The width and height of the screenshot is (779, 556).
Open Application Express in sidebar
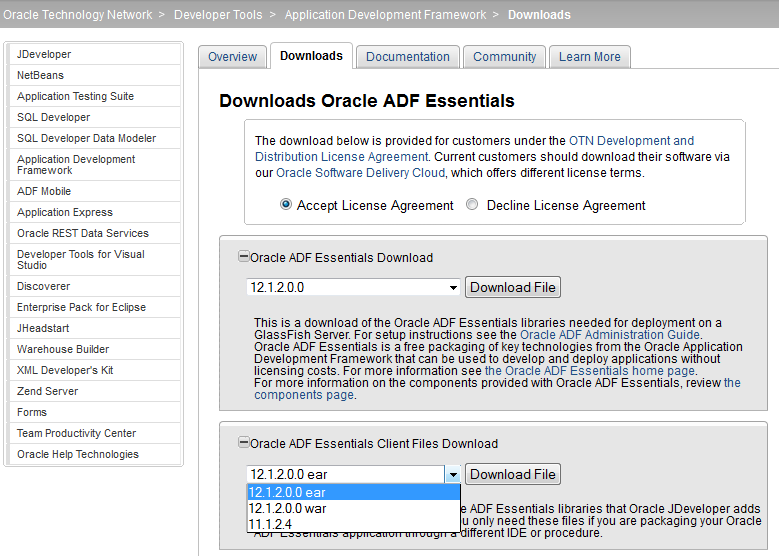point(95,212)
